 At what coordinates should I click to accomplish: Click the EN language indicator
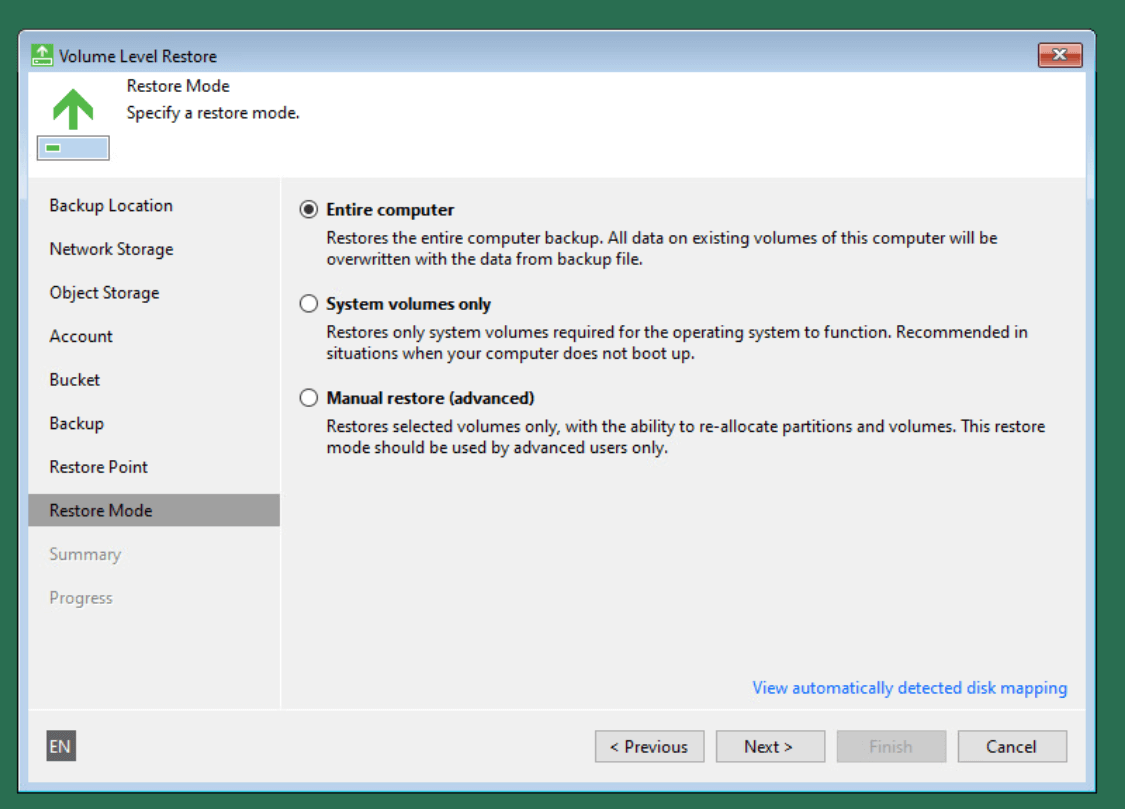pyautogui.click(x=61, y=746)
